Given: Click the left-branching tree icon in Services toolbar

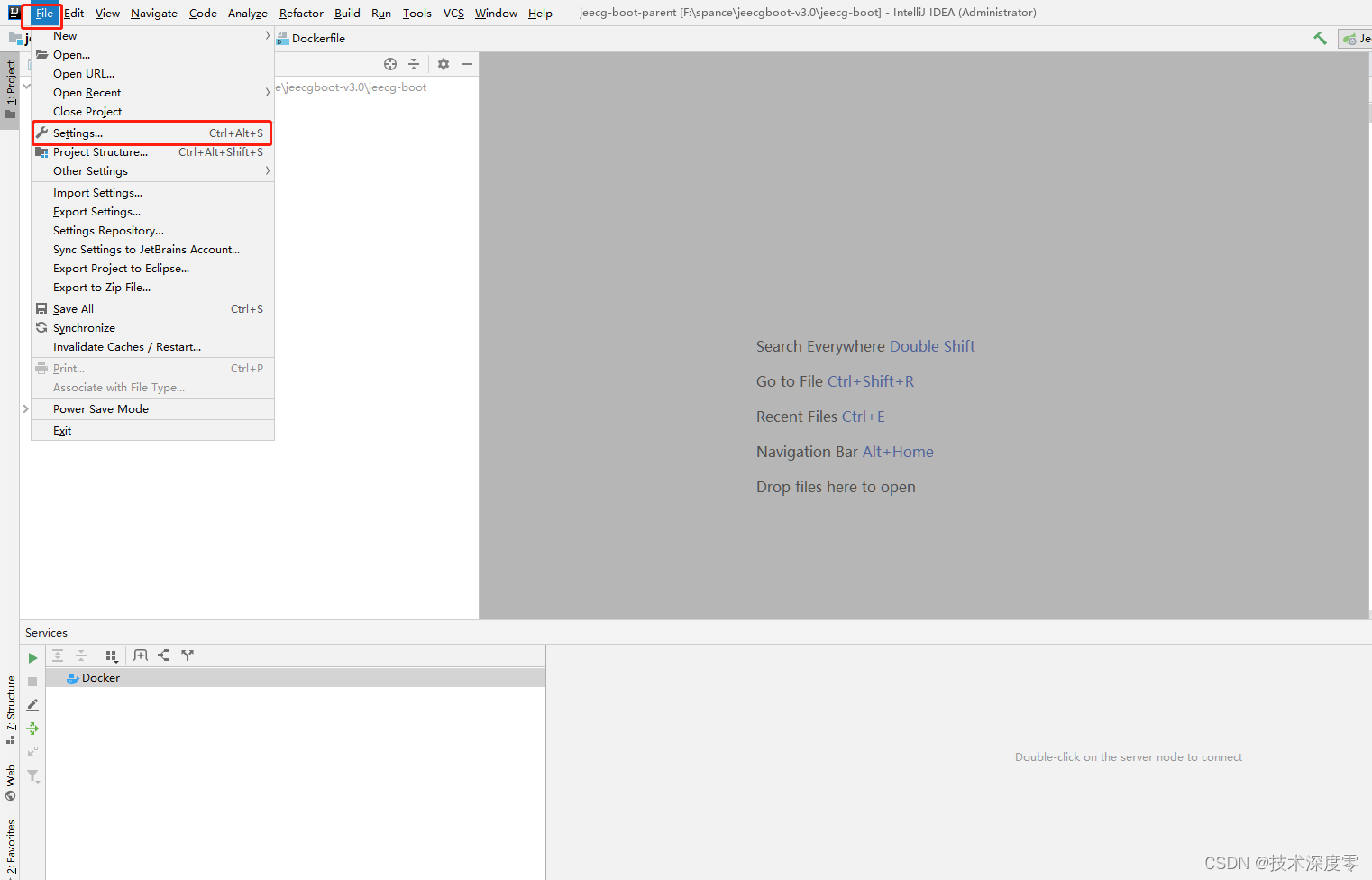Looking at the screenshot, I should pos(164,655).
